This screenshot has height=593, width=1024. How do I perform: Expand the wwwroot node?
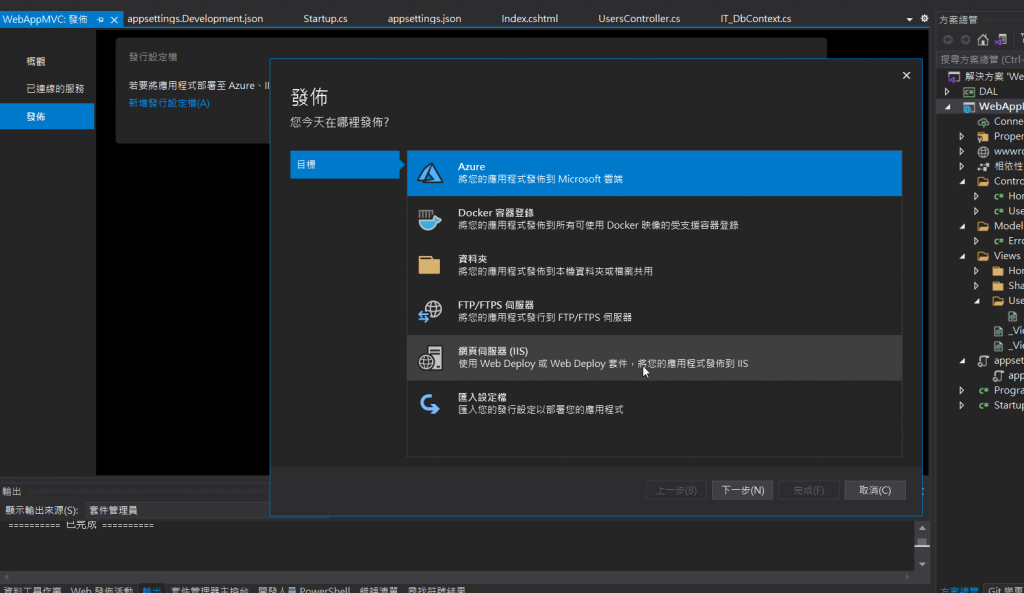pyautogui.click(x=961, y=152)
